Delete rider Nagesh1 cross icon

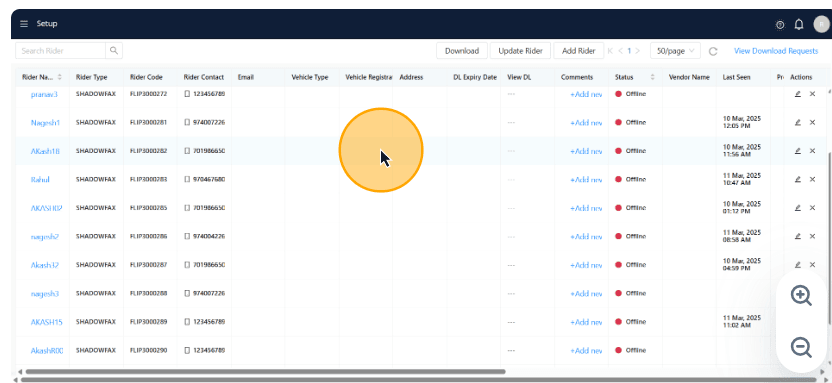[x=812, y=122]
